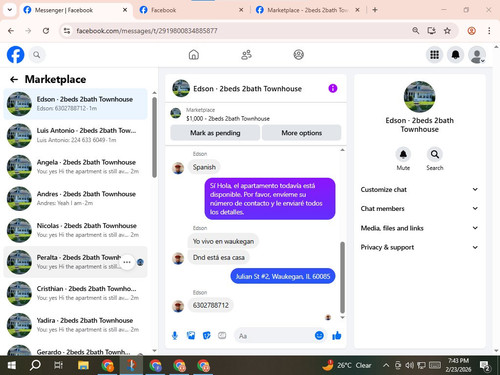Show hidden system tray icons chevron
The width and height of the screenshot is (500, 375).
coord(386,365)
